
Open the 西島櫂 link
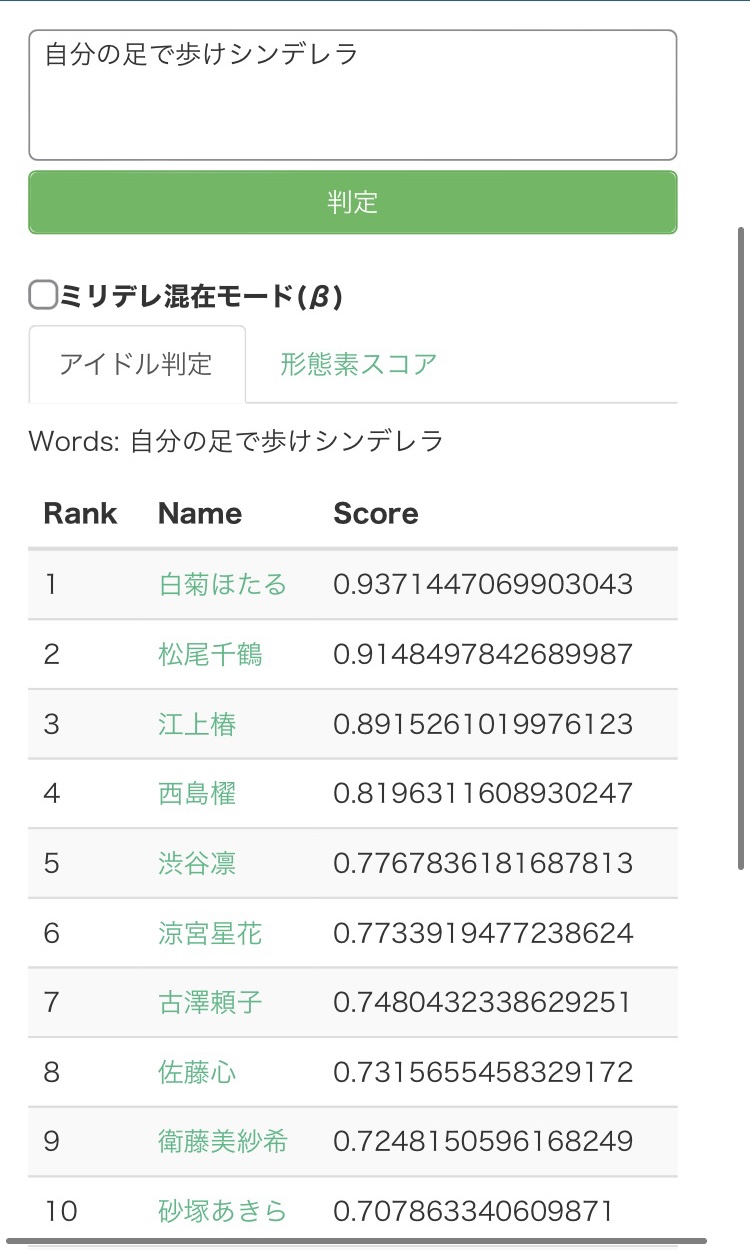(x=197, y=793)
